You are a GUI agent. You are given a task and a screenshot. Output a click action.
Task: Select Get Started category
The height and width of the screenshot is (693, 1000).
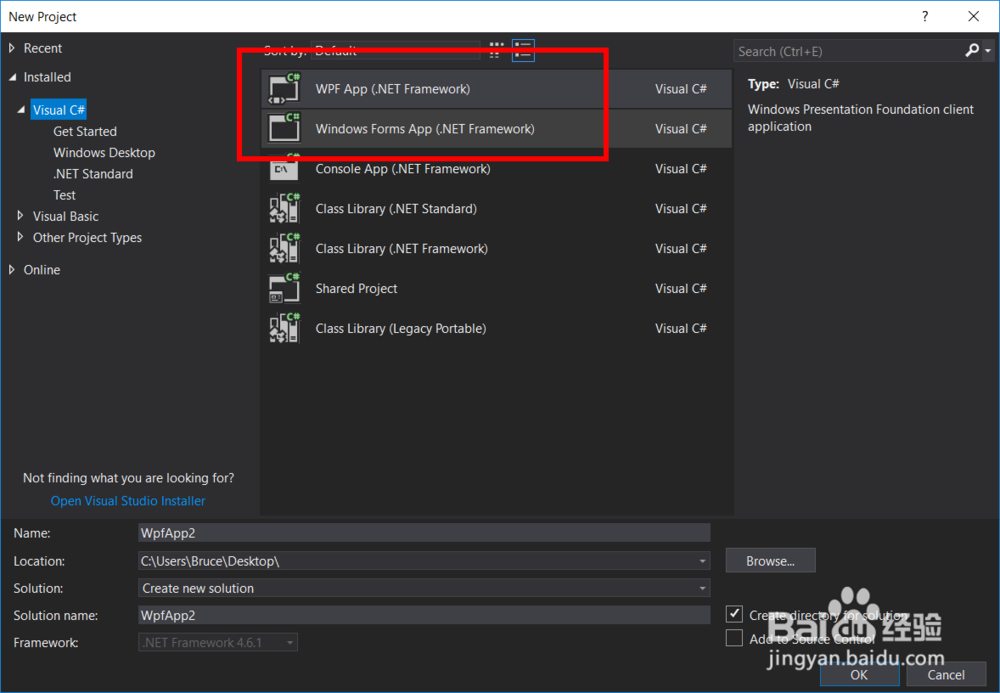(85, 131)
